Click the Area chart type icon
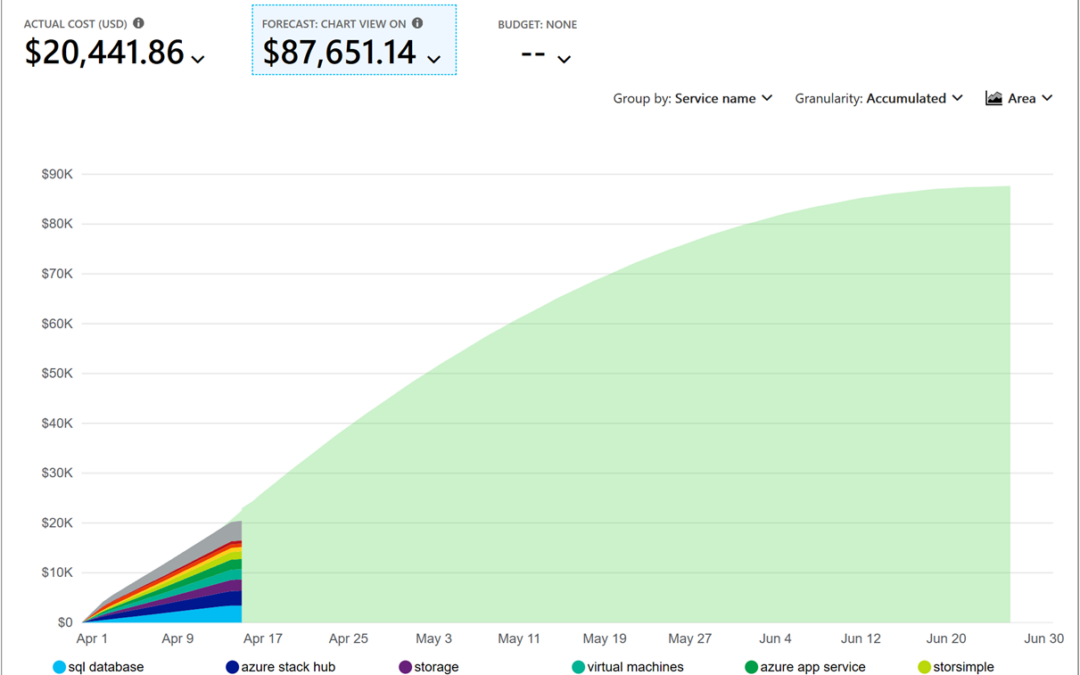The width and height of the screenshot is (1080, 675). (x=993, y=98)
